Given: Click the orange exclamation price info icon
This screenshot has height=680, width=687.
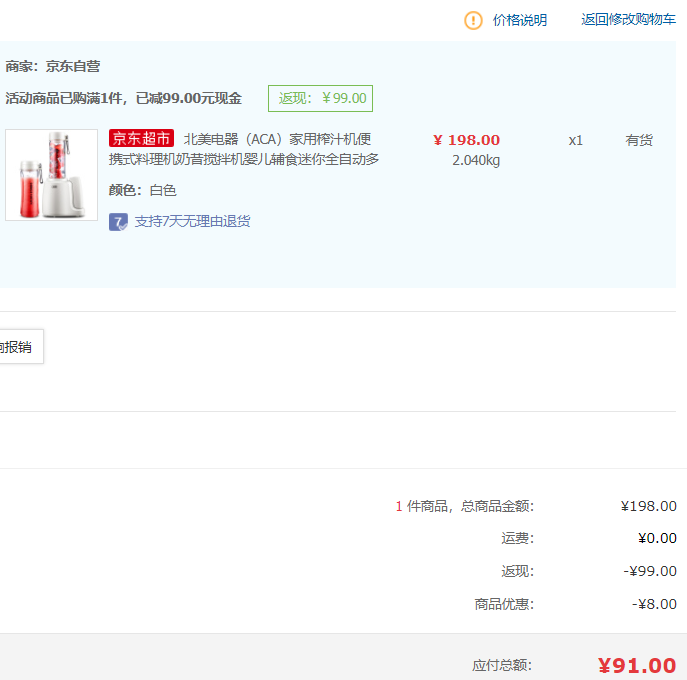Looking at the screenshot, I should point(473,20).
